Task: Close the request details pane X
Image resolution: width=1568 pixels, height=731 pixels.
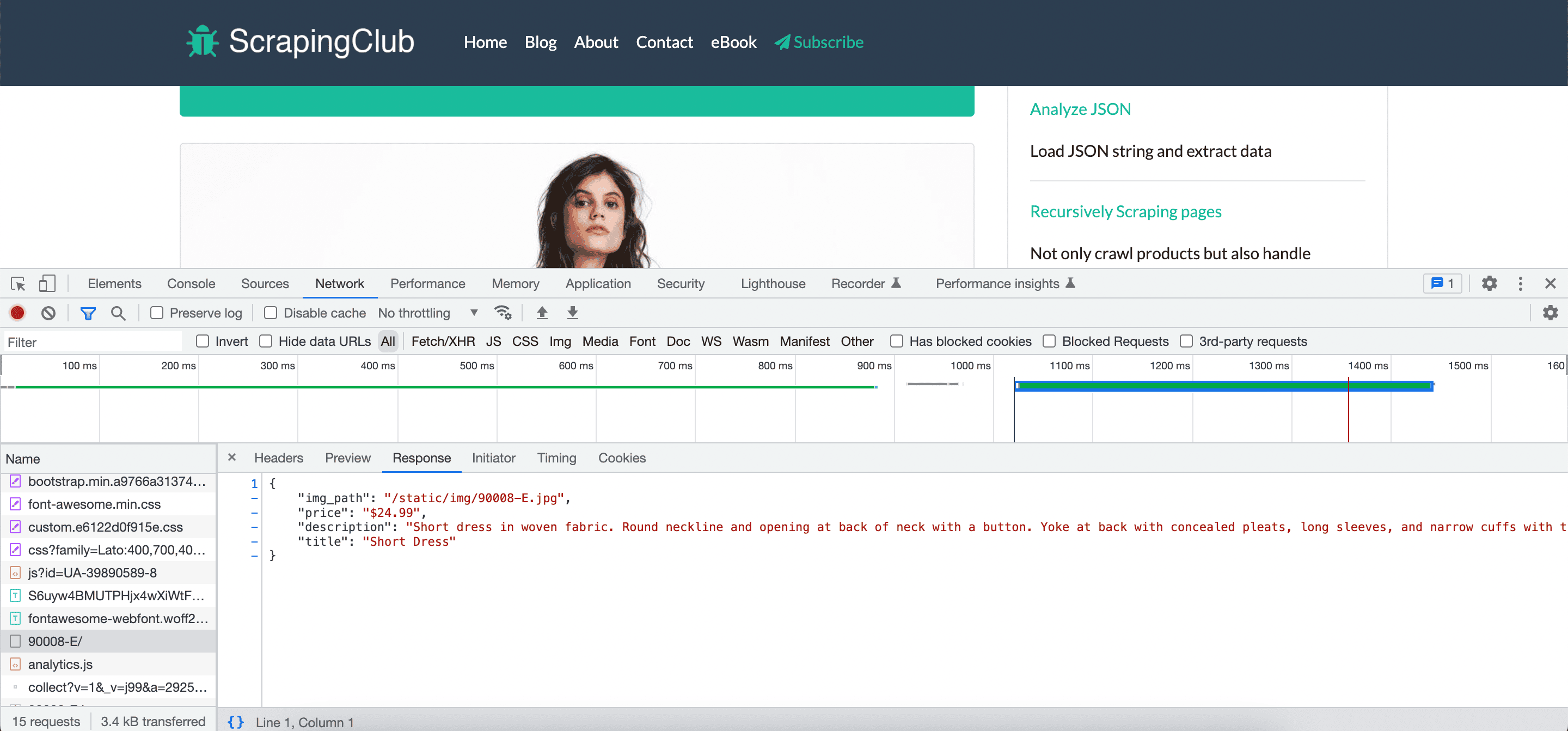Action: (232, 458)
